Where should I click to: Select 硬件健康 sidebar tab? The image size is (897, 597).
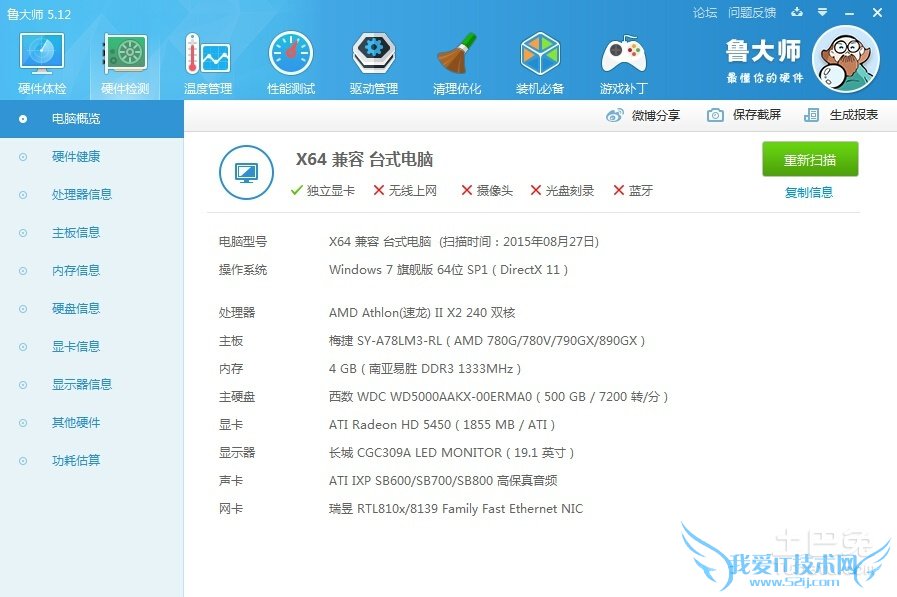[x=92, y=157]
